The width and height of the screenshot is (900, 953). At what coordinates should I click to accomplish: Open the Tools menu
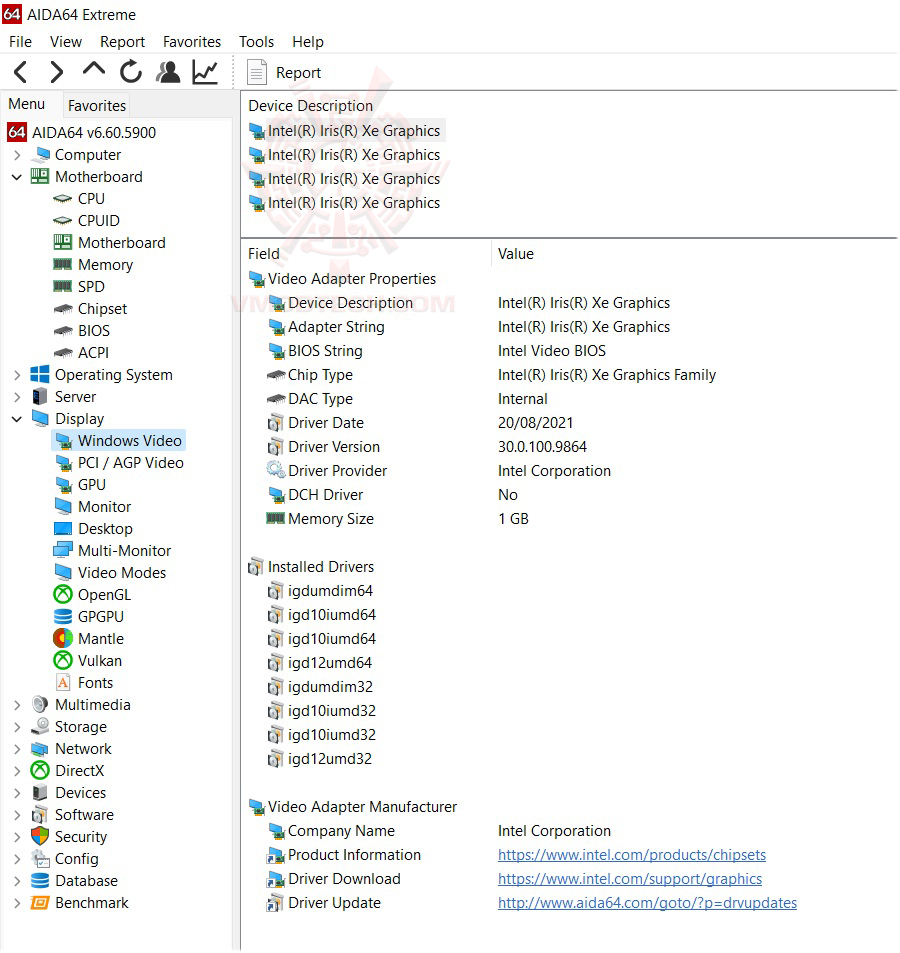pyautogui.click(x=256, y=42)
